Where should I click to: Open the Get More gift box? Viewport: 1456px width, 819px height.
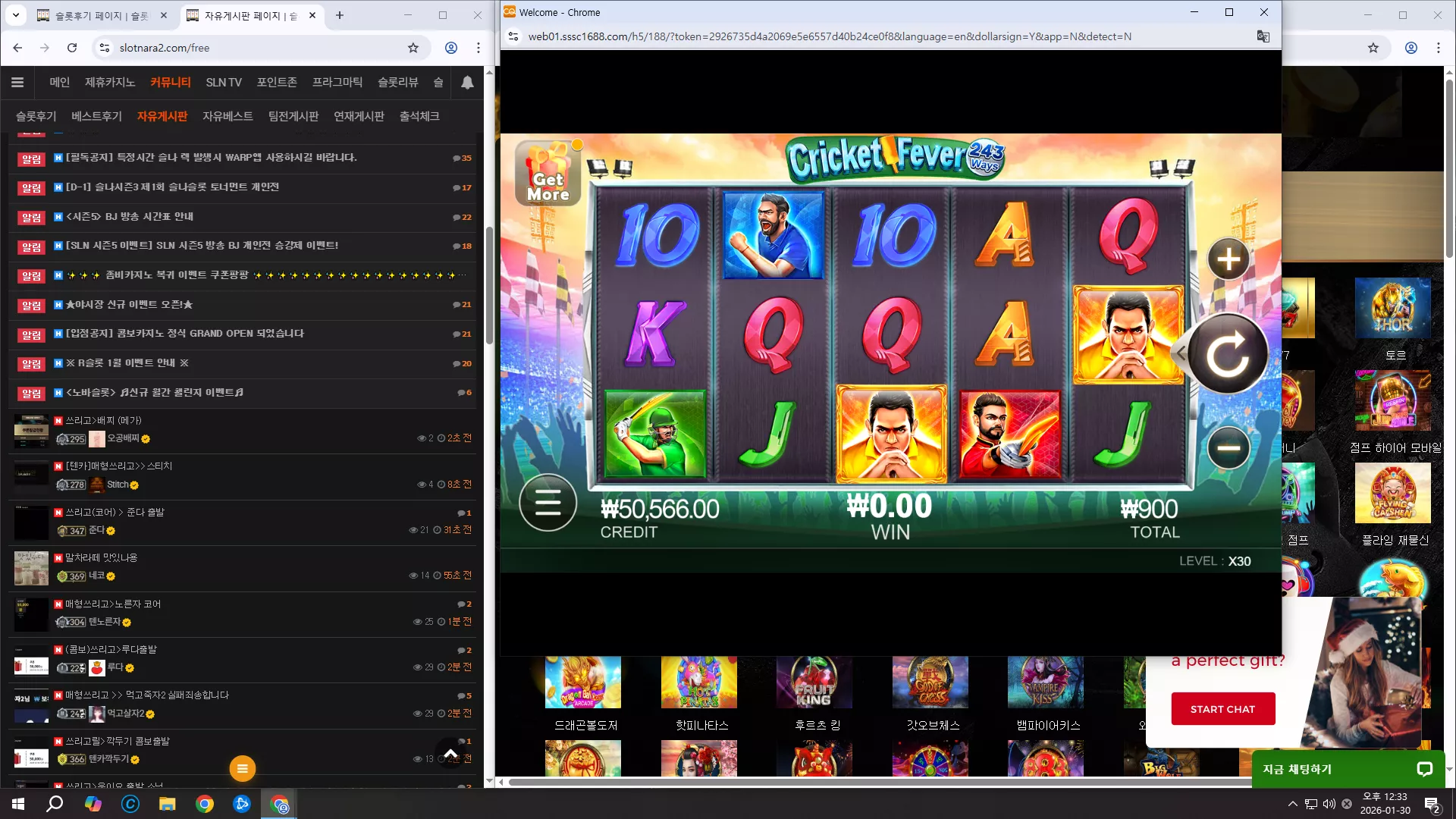tap(548, 173)
